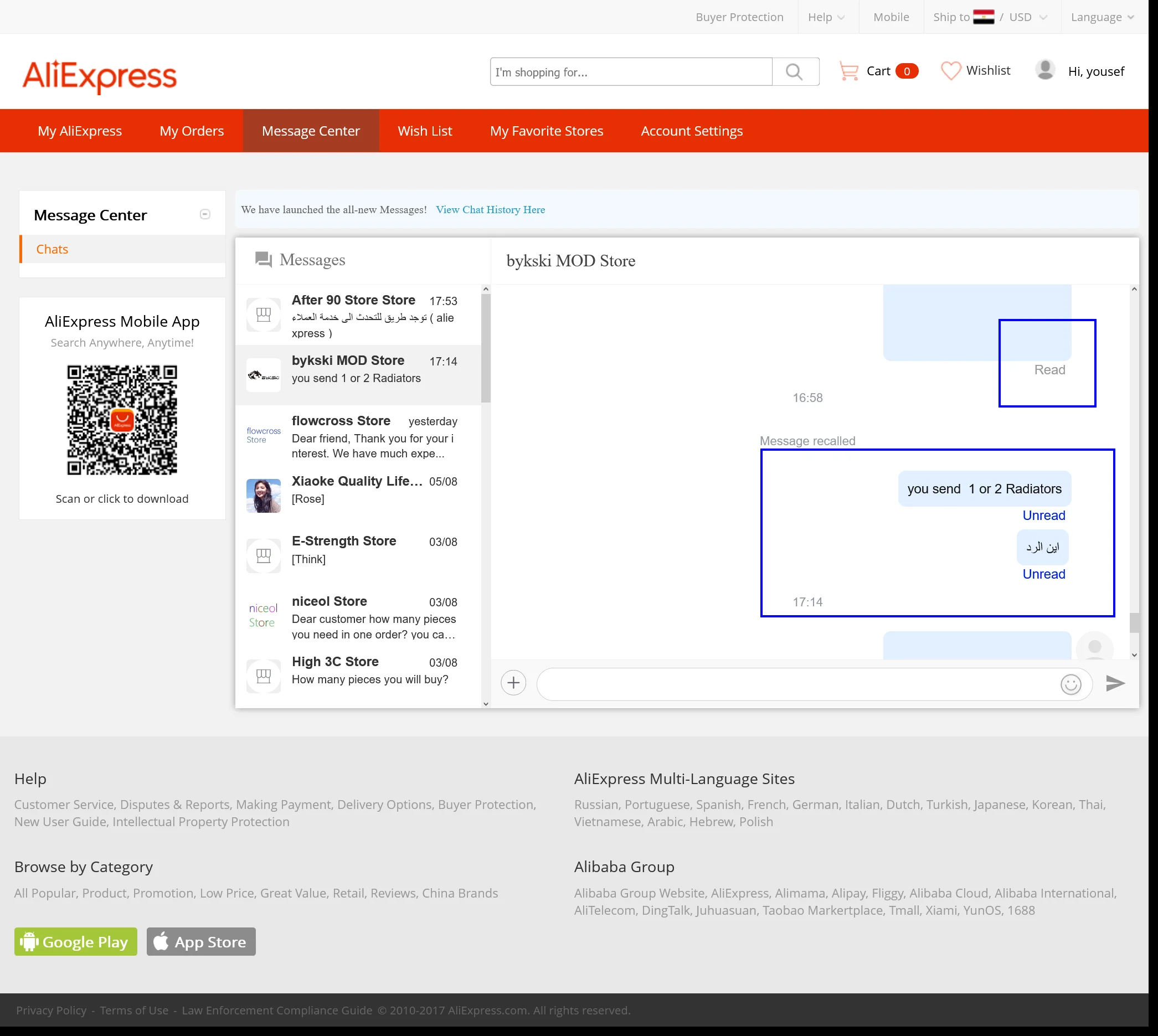The image size is (1158, 1036).
Task: Collapse the Message Center sidebar panel
Action: 205,214
